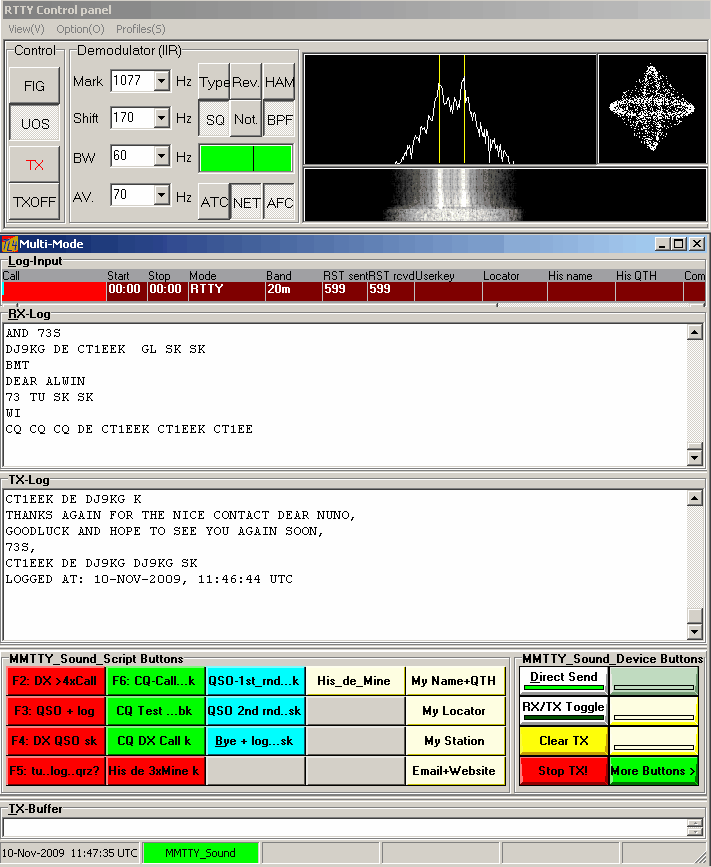Click the His name field
The height and width of the screenshot is (867, 711).
point(581,291)
